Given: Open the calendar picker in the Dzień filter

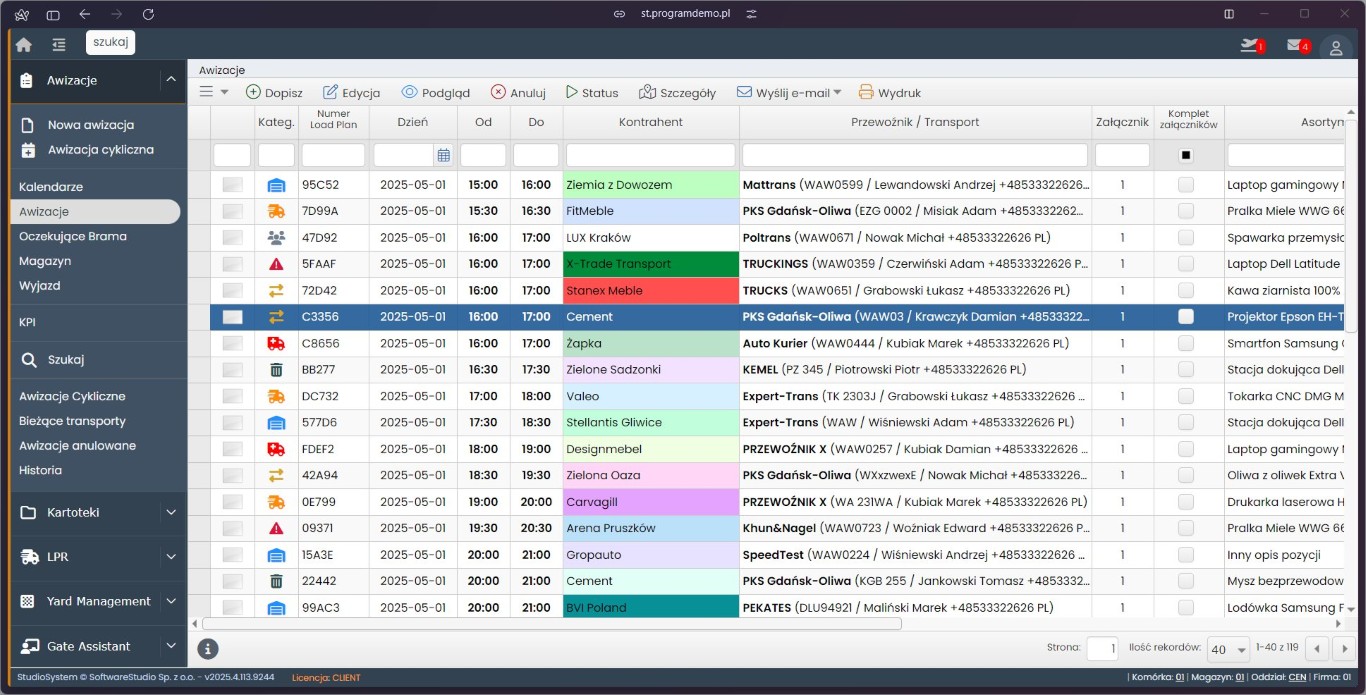Looking at the screenshot, I should tap(443, 155).
